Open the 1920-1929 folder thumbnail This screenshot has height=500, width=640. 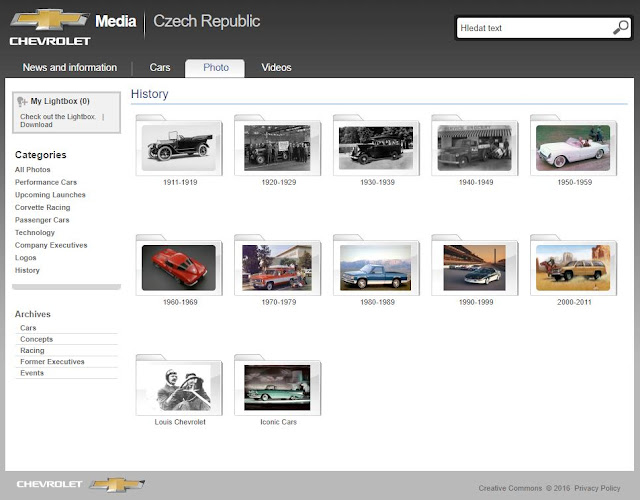click(278, 146)
